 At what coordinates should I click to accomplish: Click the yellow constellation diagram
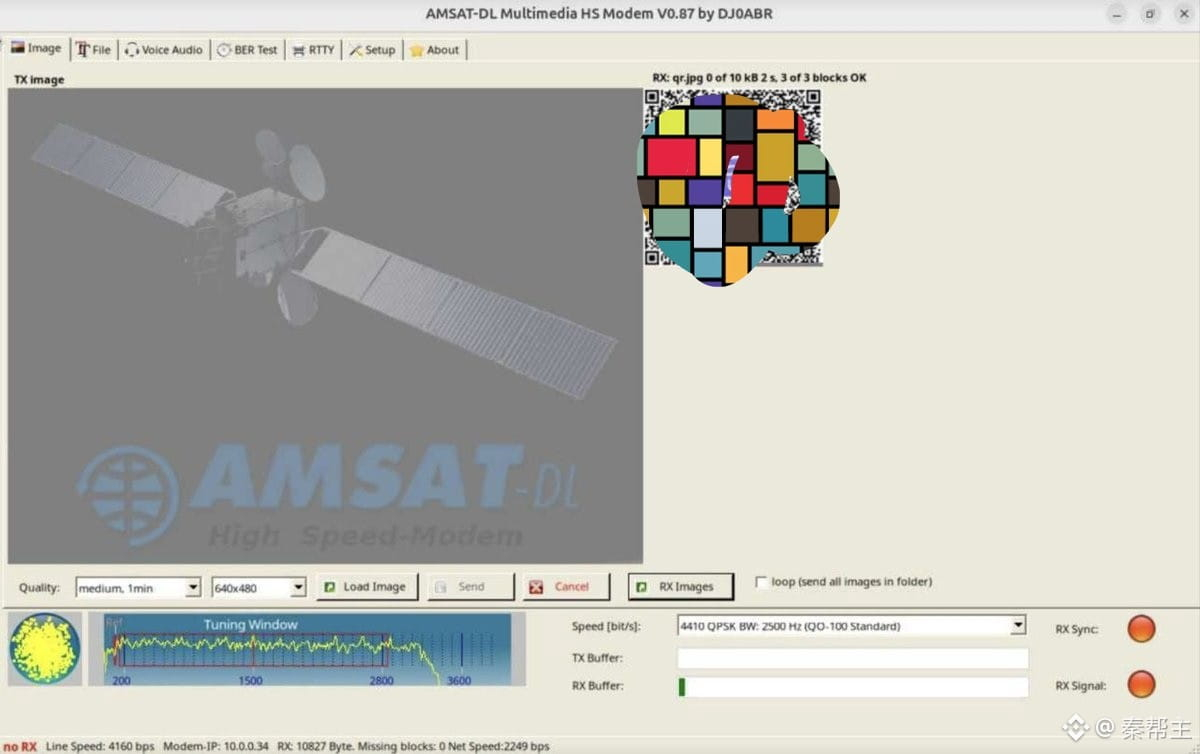tap(45, 648)
